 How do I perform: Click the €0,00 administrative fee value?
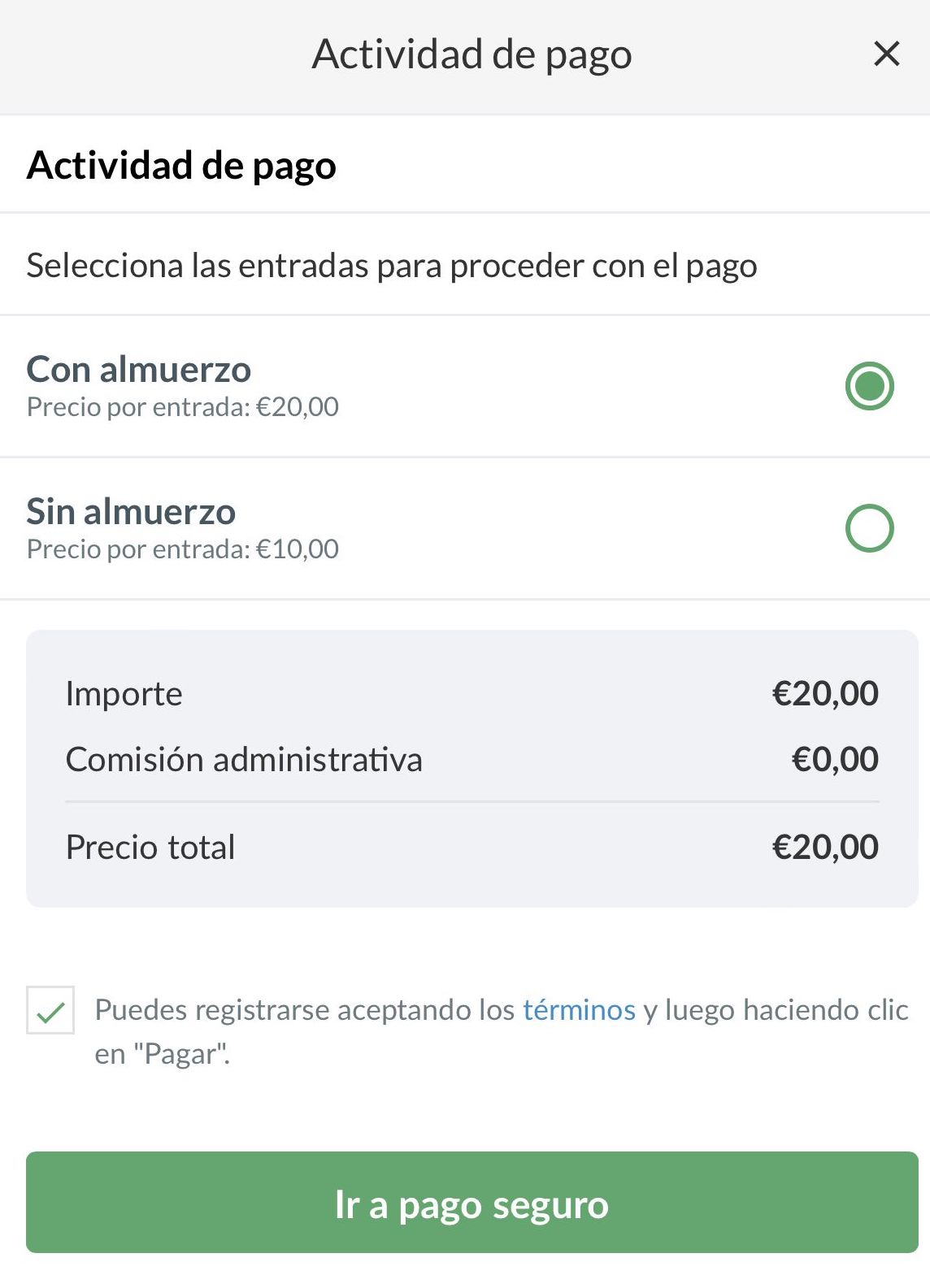click(835, 760)
